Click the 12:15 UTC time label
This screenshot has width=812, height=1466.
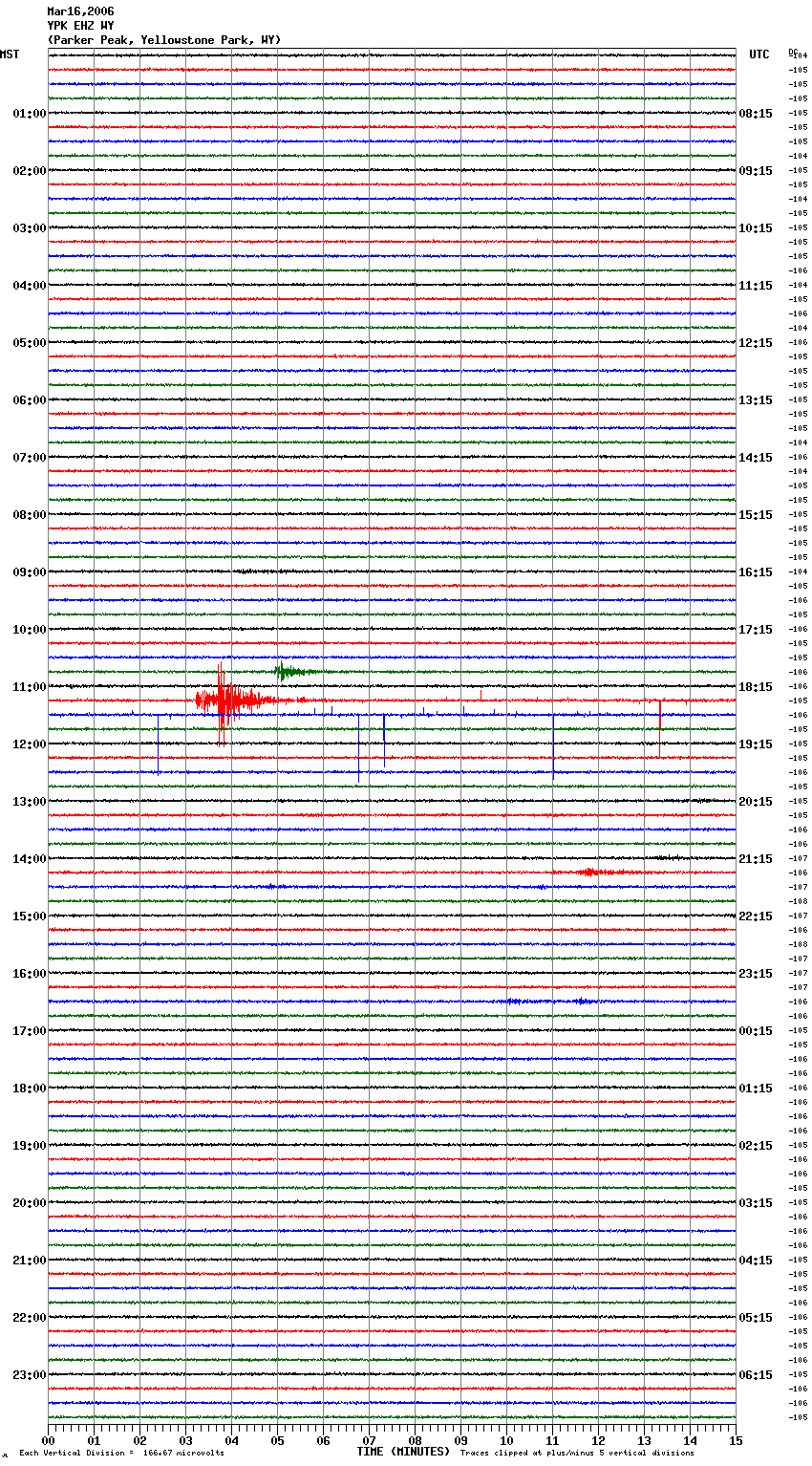click(756, 343)
